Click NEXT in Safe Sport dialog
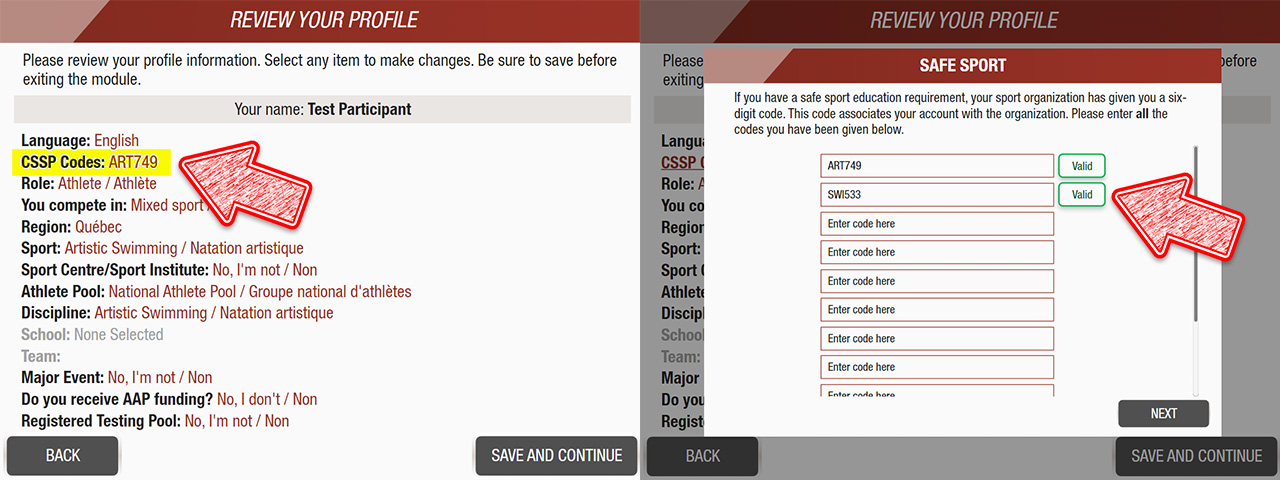This screenshot has width=1280, height=480. 1163,414
